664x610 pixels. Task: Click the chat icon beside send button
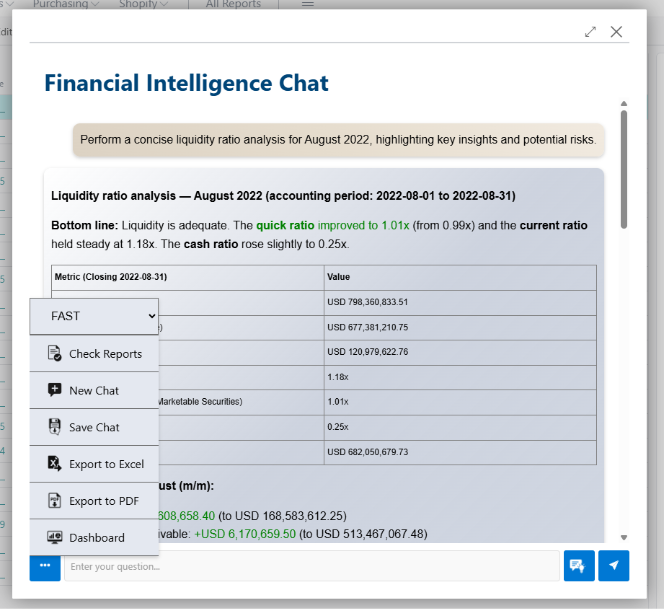coord(579,565)
